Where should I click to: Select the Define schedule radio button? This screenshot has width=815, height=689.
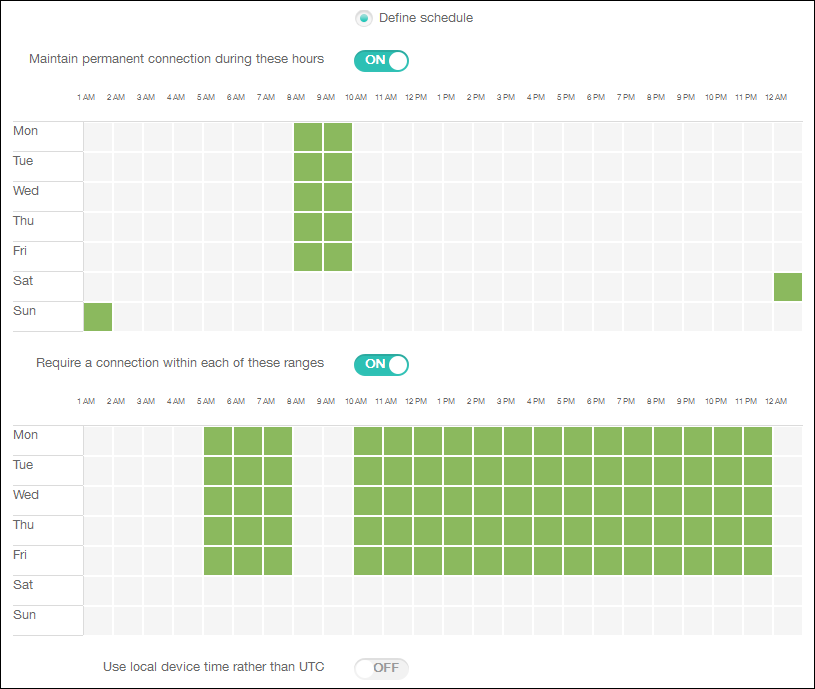364,18
